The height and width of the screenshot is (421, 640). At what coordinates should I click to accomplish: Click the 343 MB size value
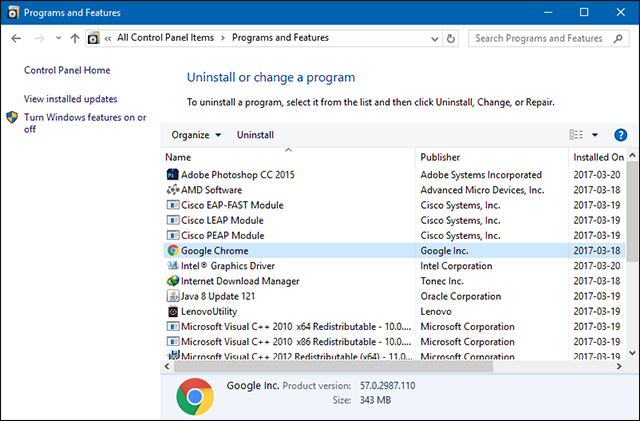tap(375, 400)
